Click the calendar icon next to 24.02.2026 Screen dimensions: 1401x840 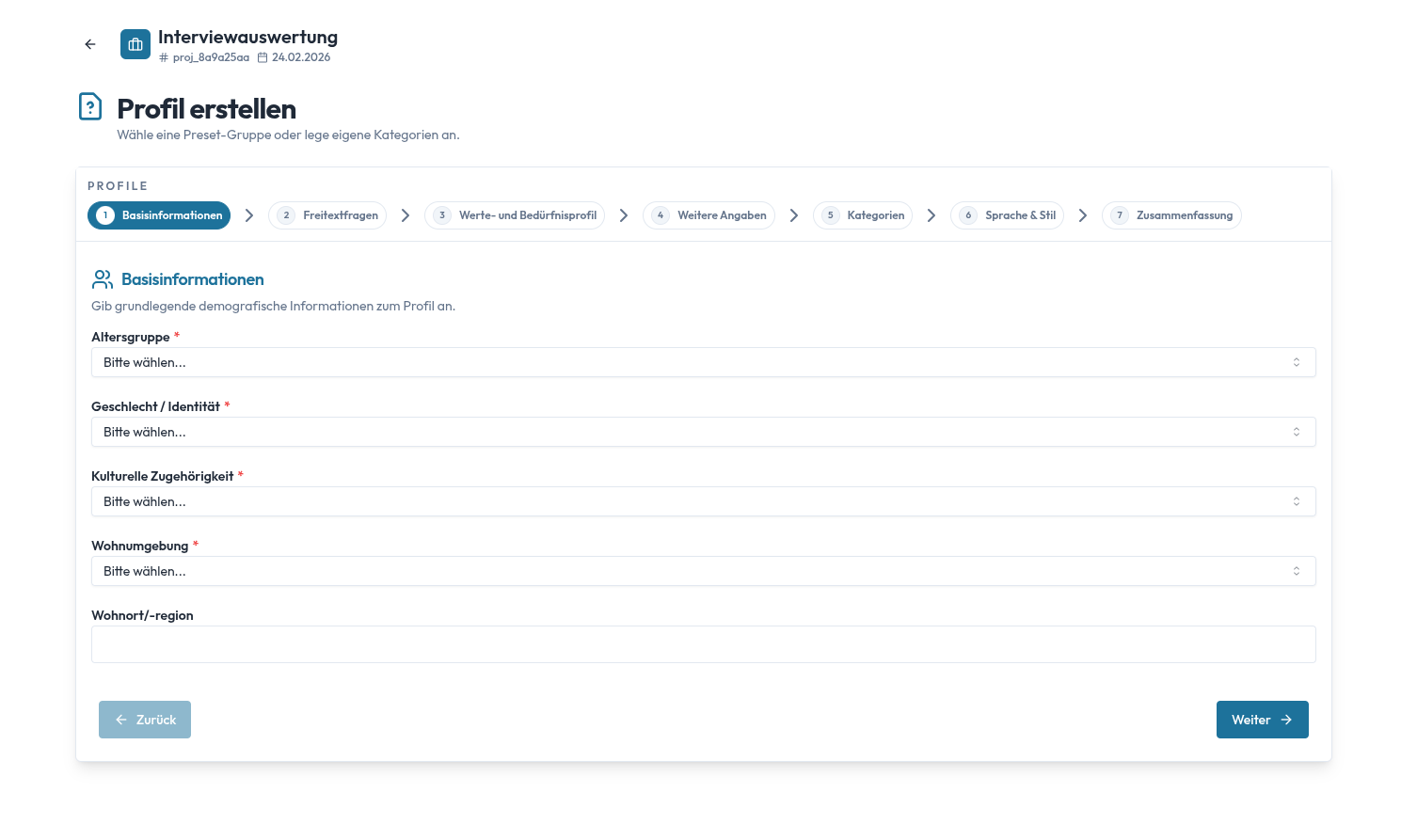(x=263, y=57)
